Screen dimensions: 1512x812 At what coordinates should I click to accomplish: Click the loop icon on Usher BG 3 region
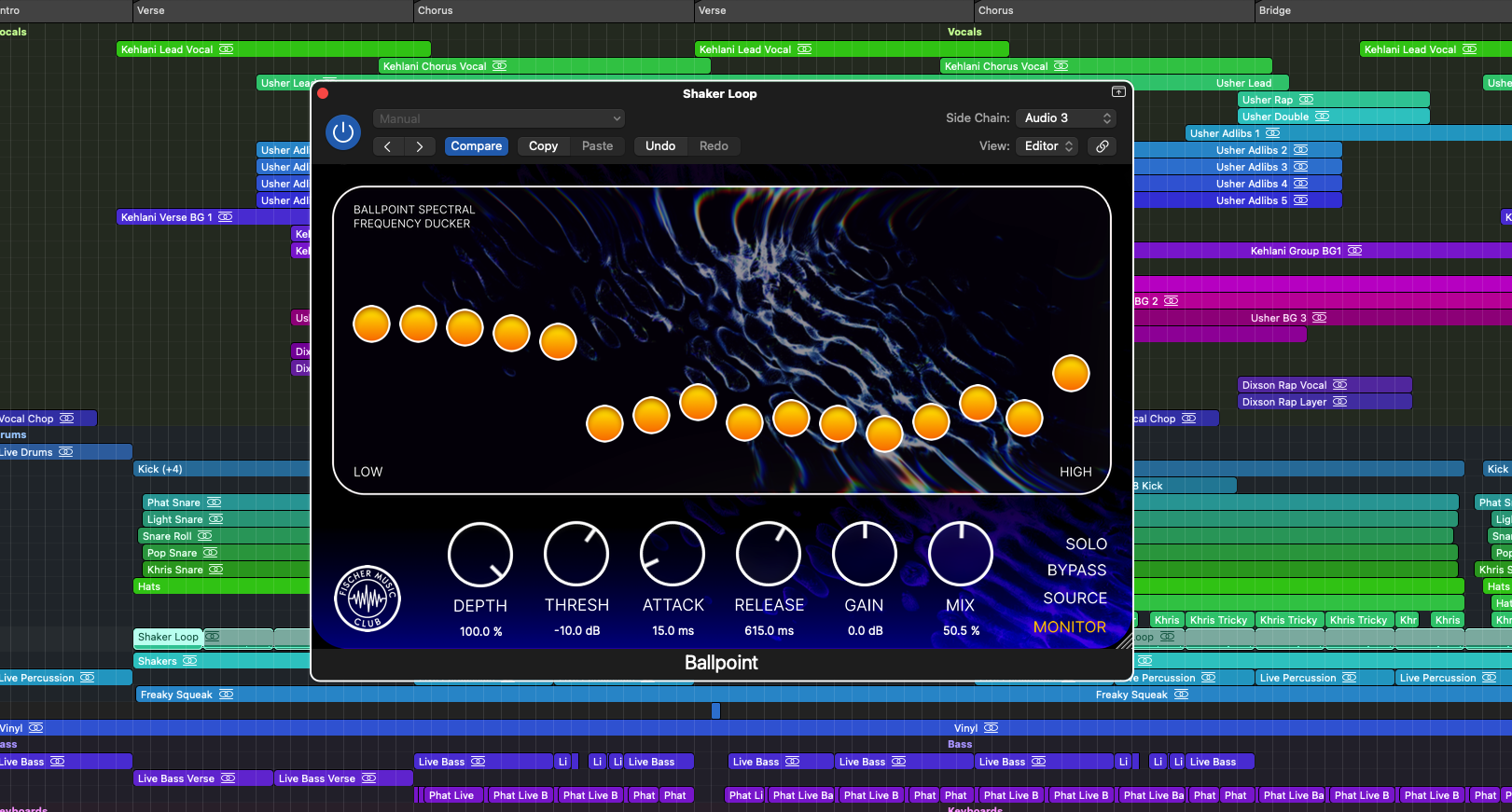click(1320, 318)
